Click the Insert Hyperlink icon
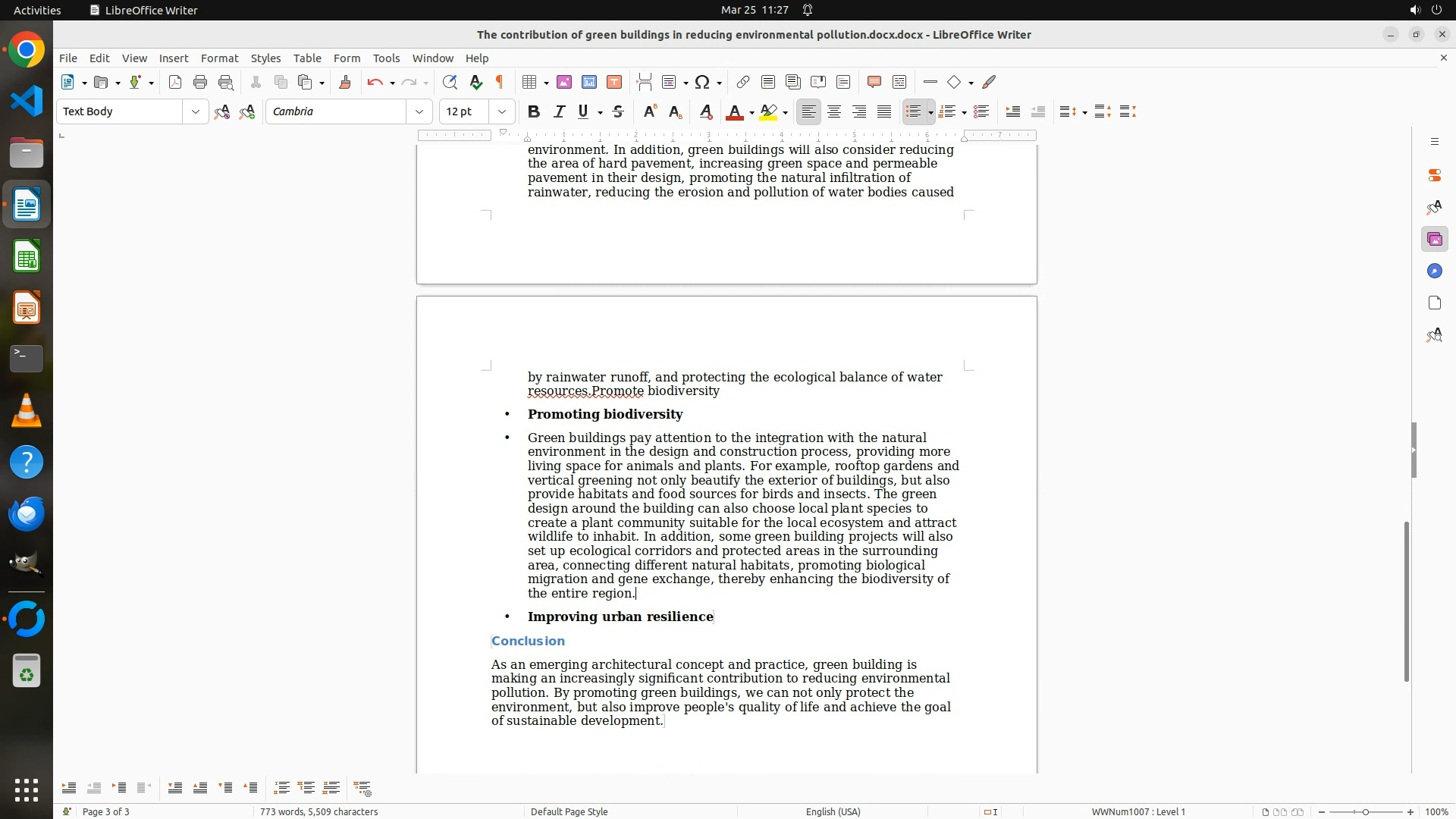1456x819 pixels. click(743, 83)
